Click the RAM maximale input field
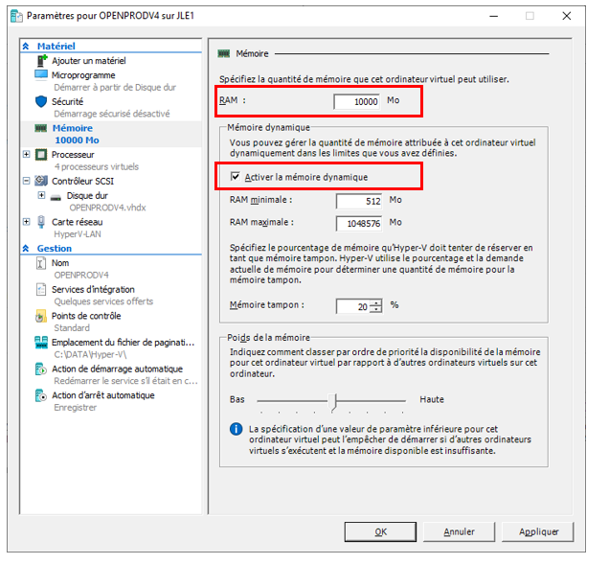This screenshot has width=593, height=561. click(x=359, y=223)
